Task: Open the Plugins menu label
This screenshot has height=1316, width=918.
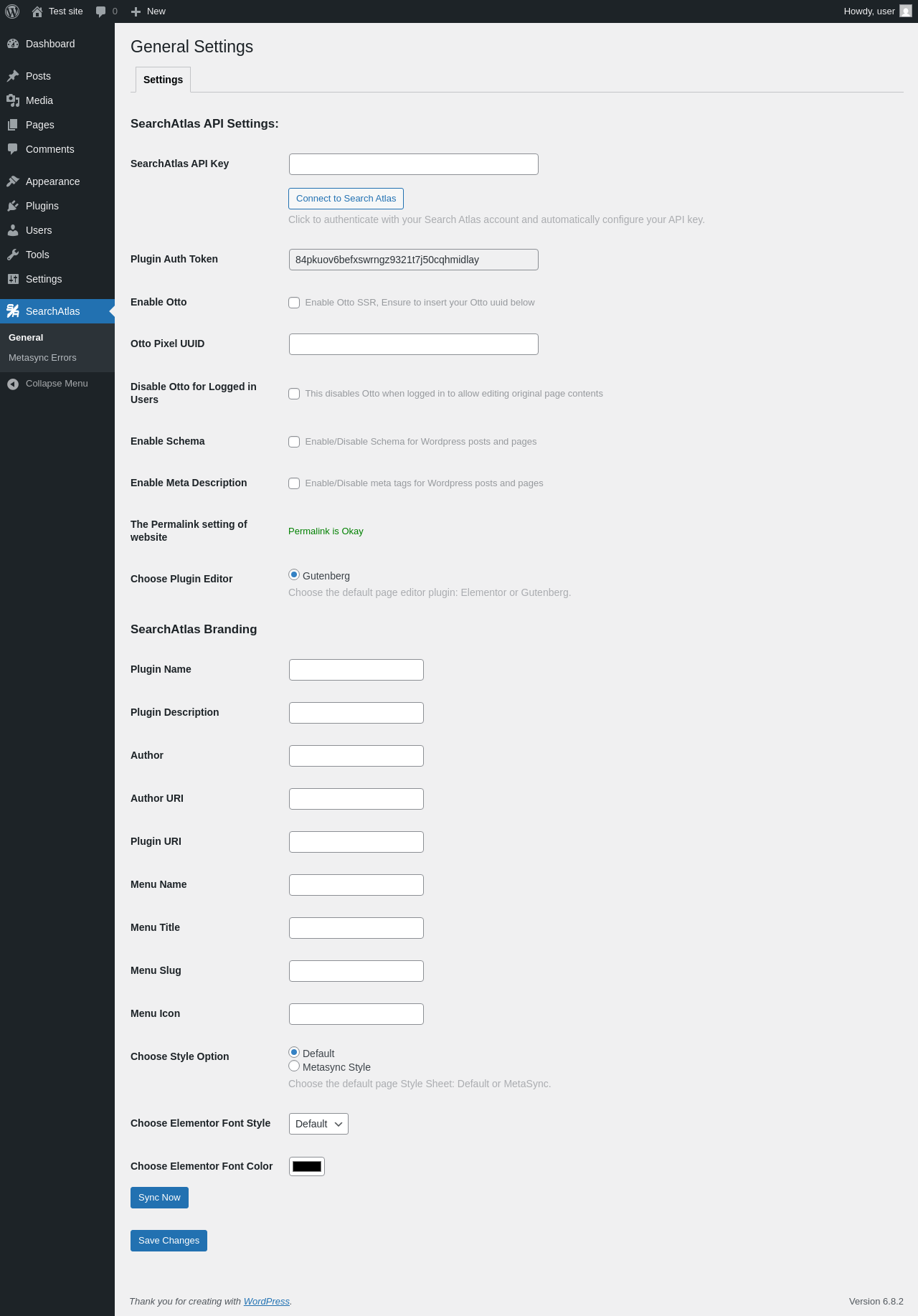Action: (x=42, y=206)
